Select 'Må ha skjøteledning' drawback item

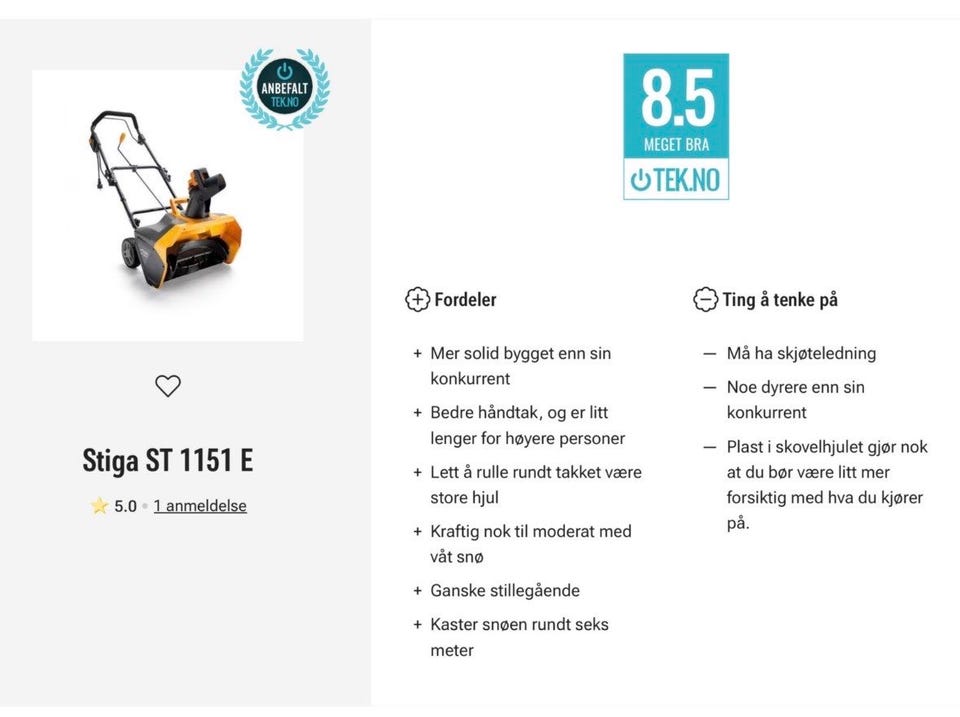click(801, 353)
